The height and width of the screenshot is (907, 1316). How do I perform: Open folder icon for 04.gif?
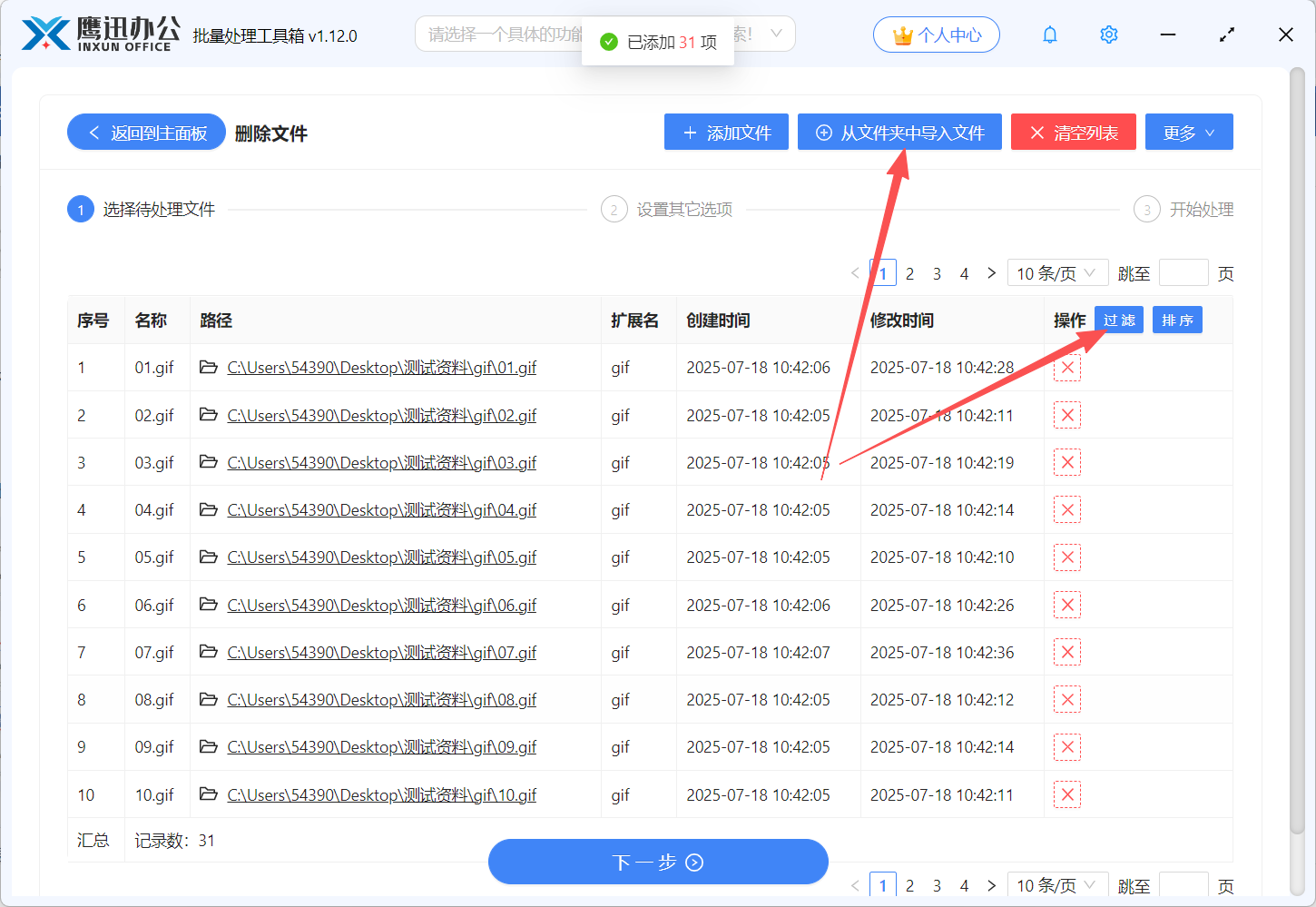point(209,509)
